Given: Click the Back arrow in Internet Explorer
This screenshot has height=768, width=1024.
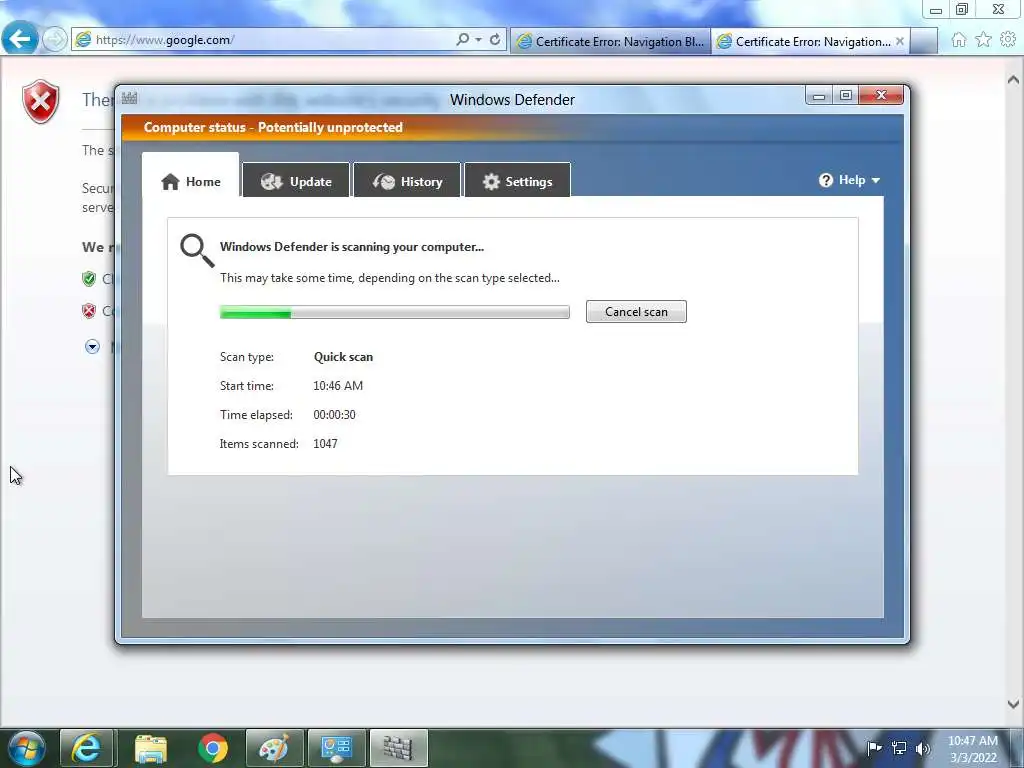Looking at the screenshot, I should point(20,39).
